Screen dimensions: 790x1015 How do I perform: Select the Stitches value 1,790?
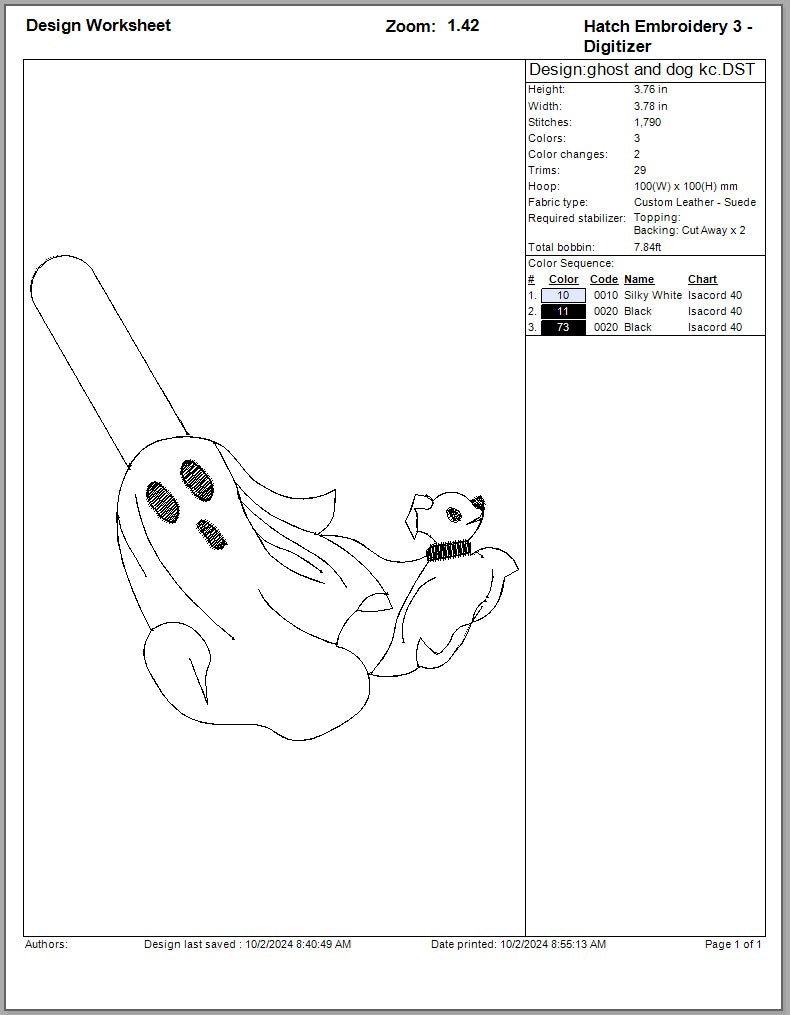click(647, 122)
